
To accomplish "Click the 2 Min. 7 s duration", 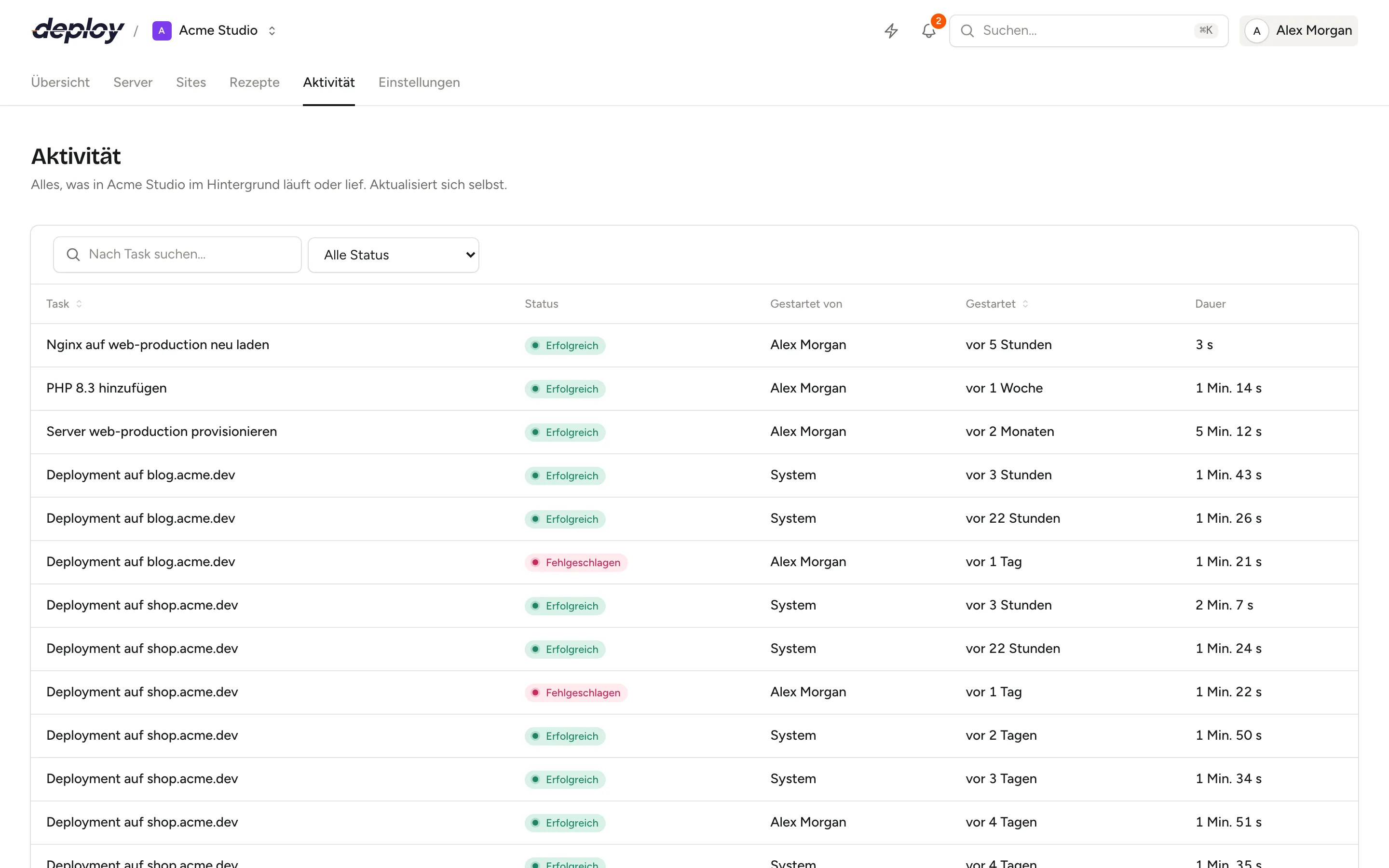I will click(1224, 605).
